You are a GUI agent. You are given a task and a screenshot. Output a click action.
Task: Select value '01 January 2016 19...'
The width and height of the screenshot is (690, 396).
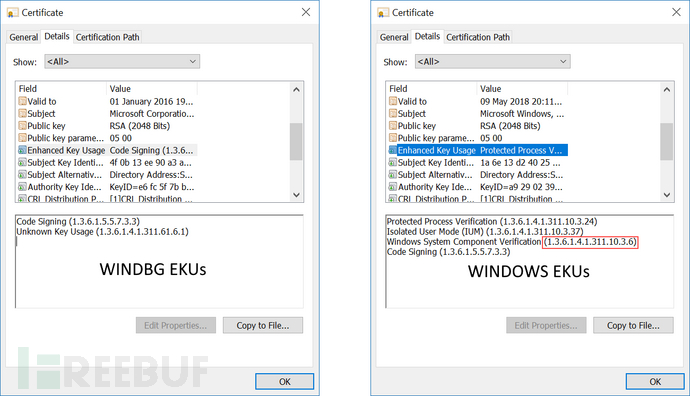click(x=151, y=102)
